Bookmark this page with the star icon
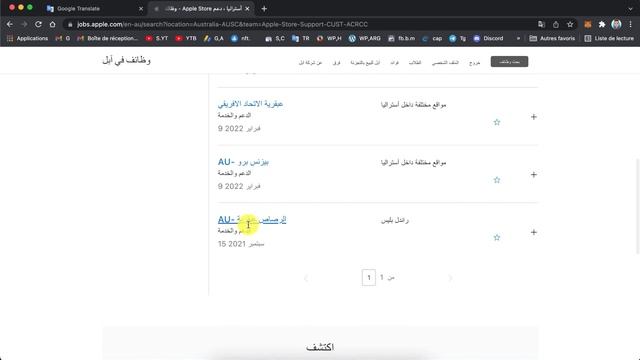 [x=570, y=24]
